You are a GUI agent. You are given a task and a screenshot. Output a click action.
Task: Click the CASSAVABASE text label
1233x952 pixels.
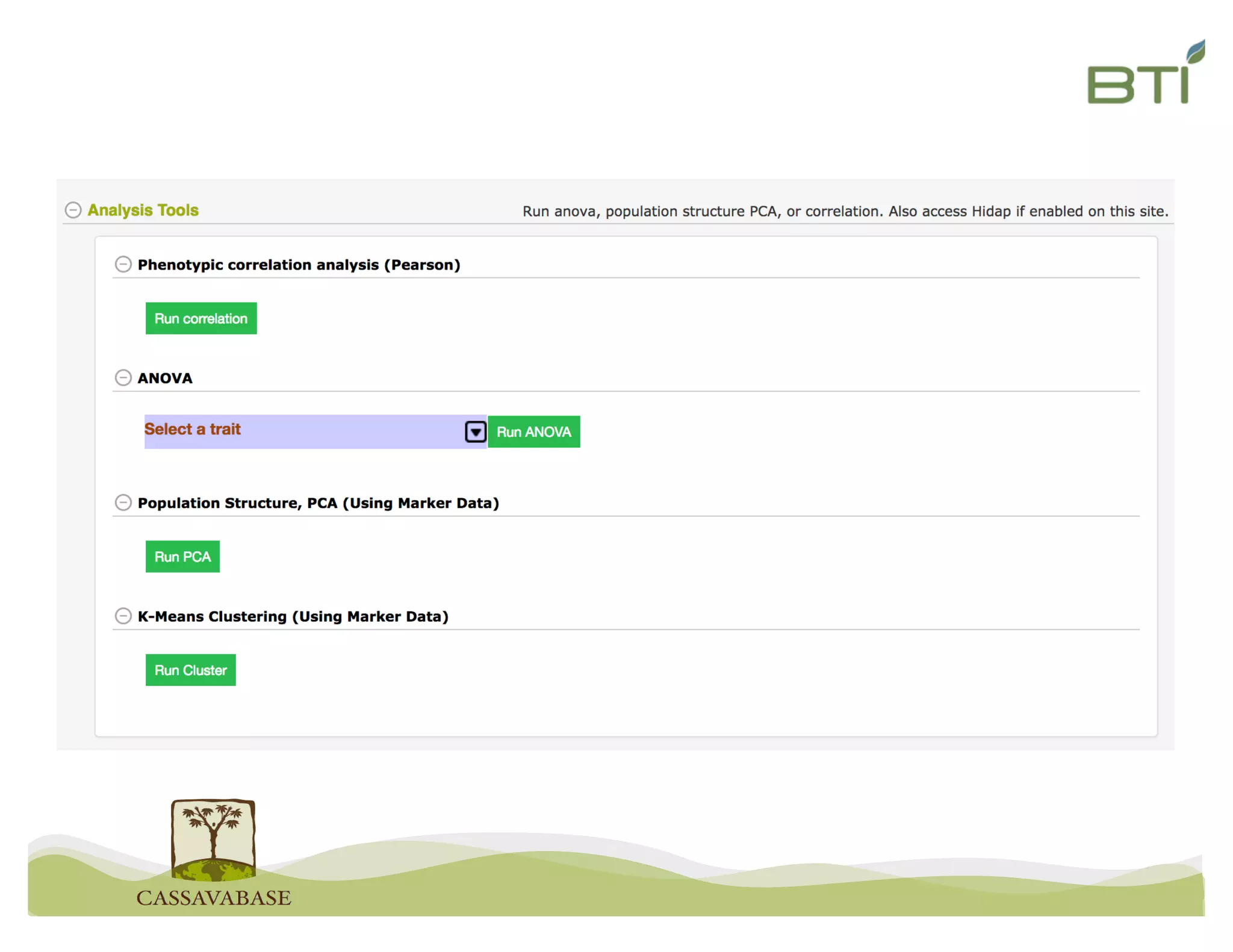[x=214, y=898]
